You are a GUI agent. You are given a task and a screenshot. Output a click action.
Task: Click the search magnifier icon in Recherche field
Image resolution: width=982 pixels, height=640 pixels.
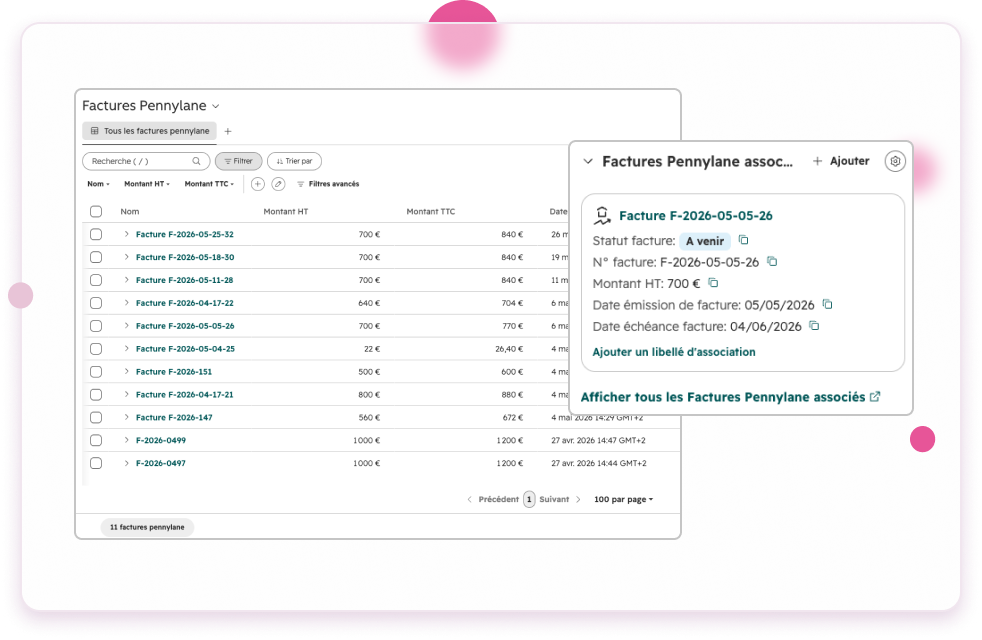[197, 161]
